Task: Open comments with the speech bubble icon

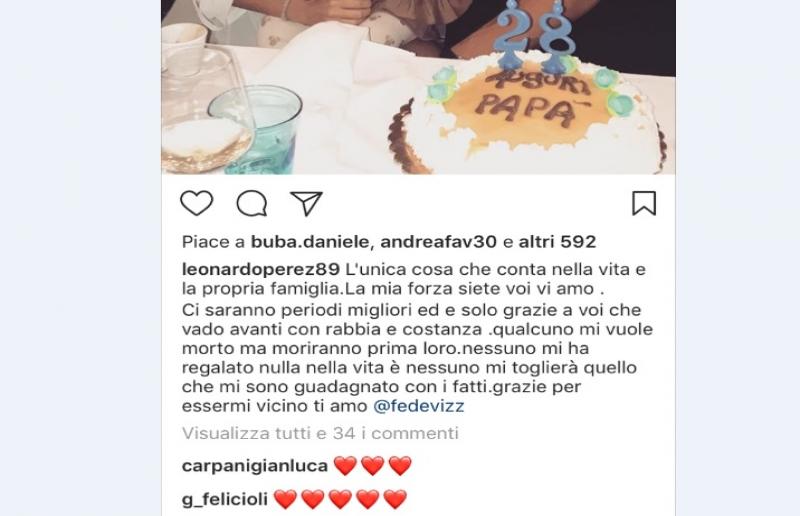Action: coord(252,203)
